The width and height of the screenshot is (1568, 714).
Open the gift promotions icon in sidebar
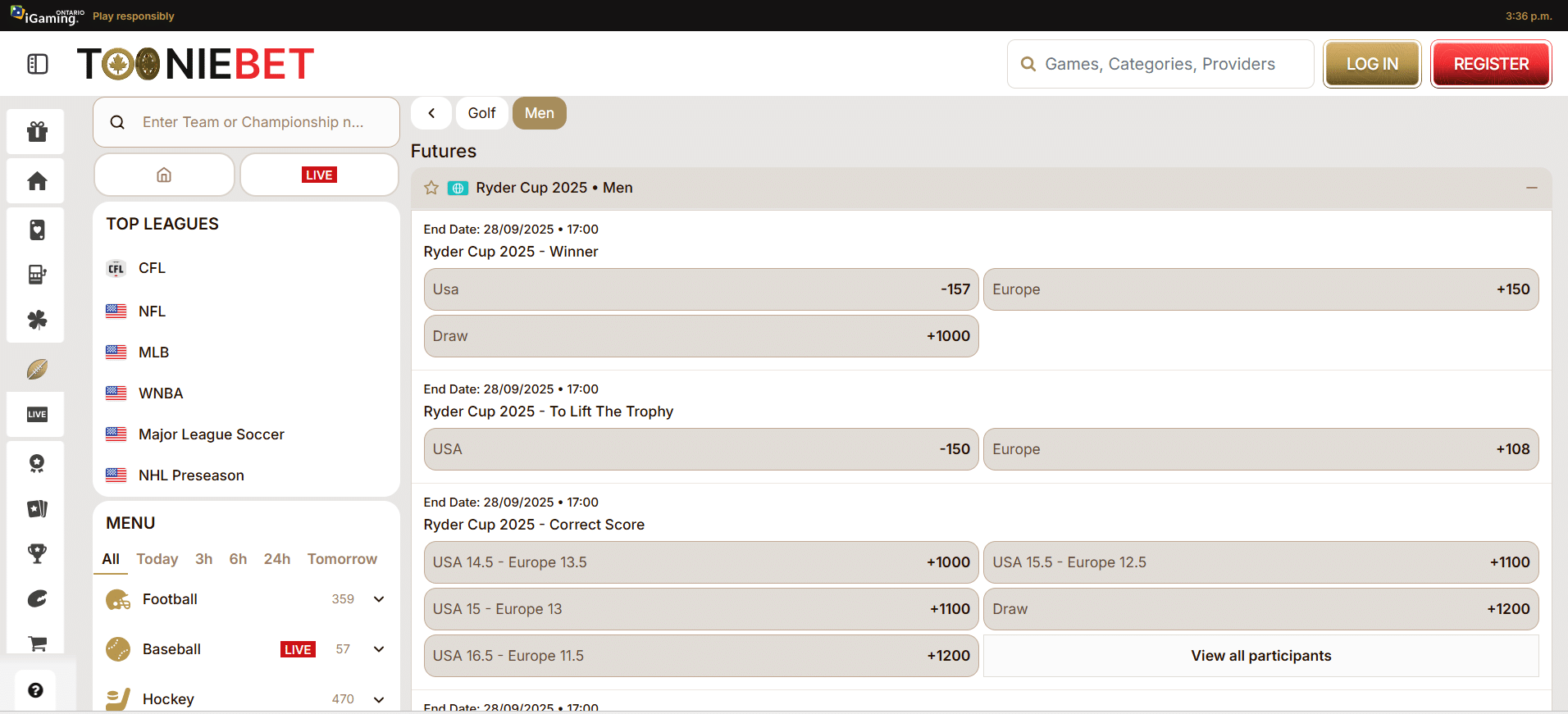click(37, 131)
